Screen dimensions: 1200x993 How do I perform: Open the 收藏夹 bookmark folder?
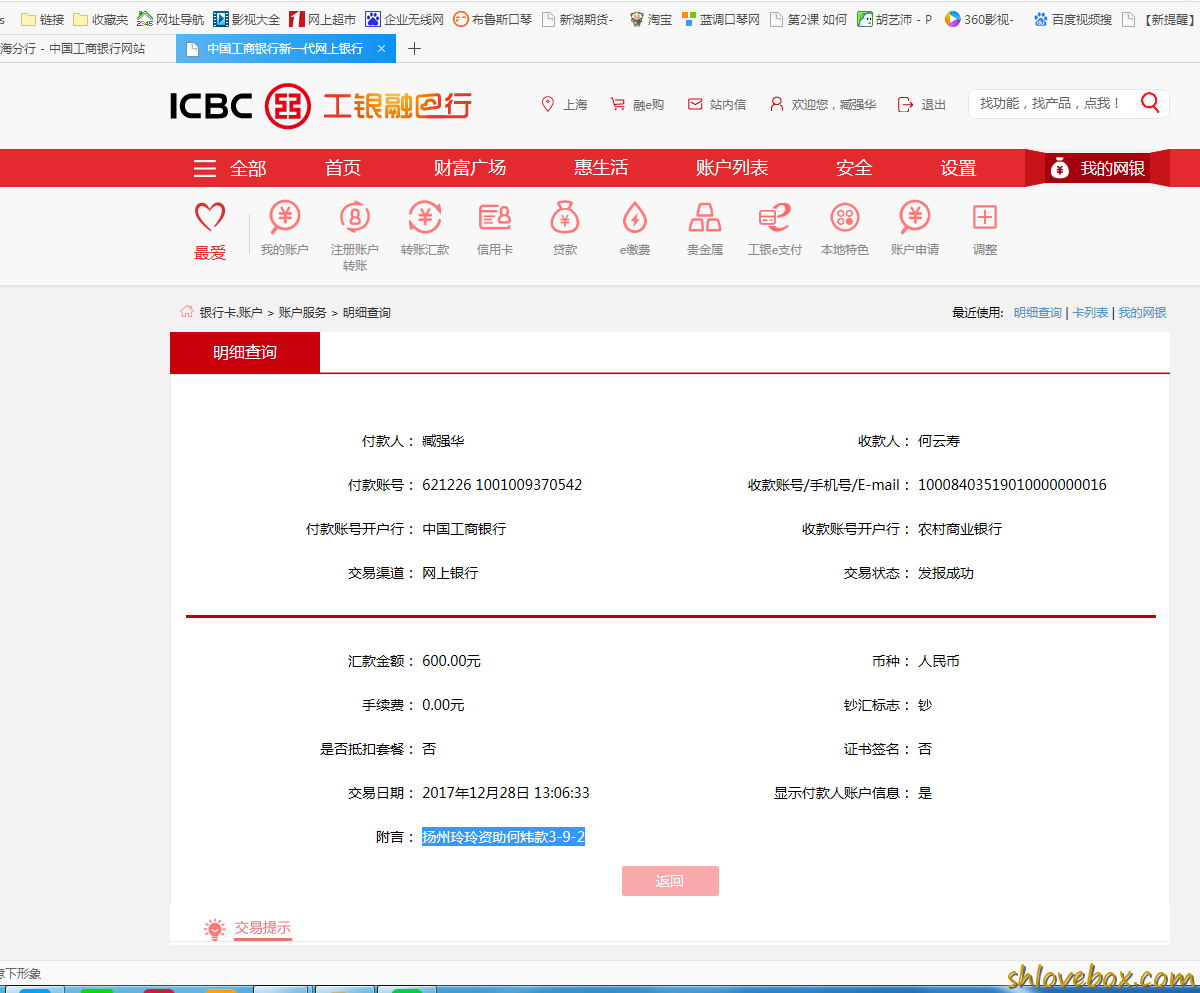tap(100, 19)
